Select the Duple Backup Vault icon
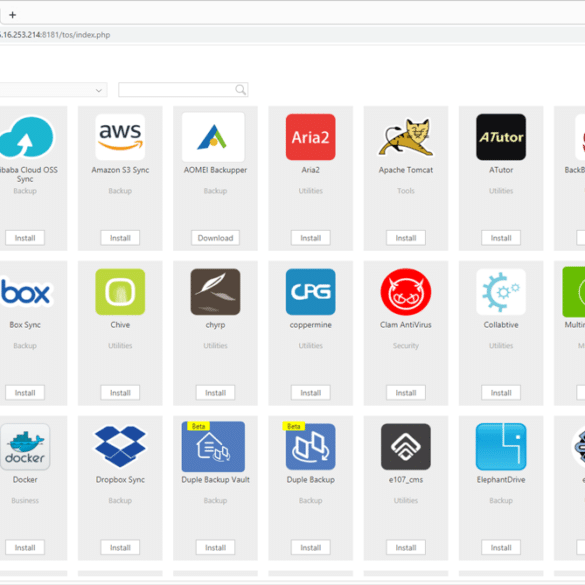Viewport: 585px width, 585px height. click(x=213, y=447)
